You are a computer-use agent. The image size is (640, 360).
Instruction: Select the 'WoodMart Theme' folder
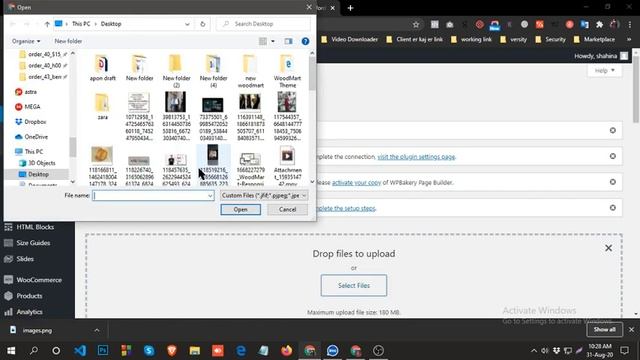(287, 71)
